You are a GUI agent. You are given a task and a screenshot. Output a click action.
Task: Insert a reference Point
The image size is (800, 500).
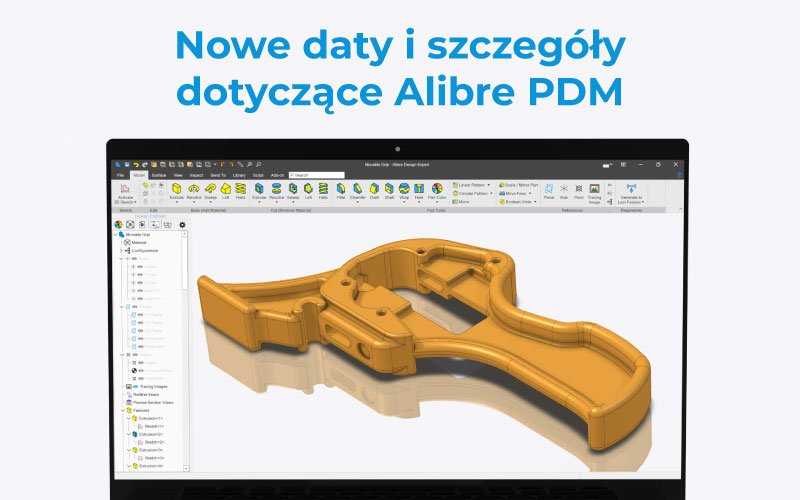tap(579, 191)
